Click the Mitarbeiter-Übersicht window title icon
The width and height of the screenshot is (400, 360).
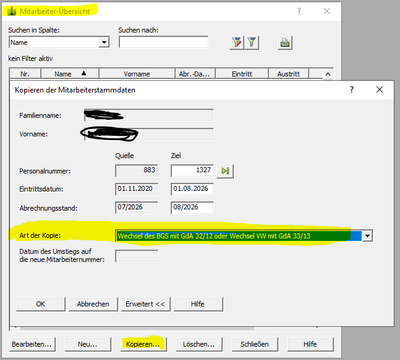[x=12, y=11]
